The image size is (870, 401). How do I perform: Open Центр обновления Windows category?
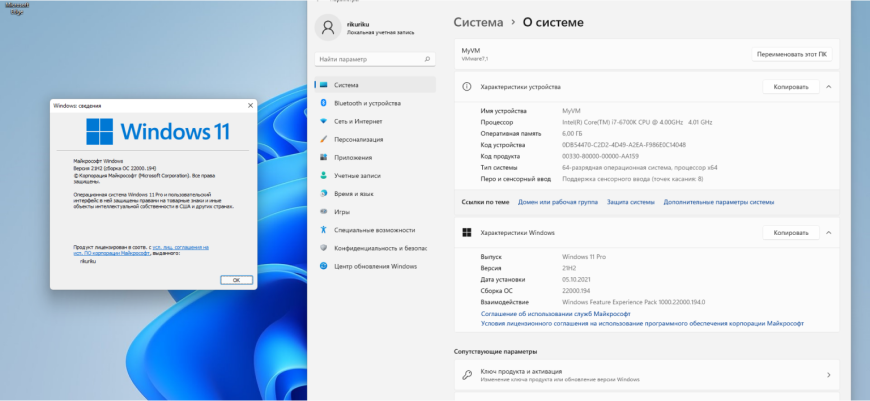(375, 266)
